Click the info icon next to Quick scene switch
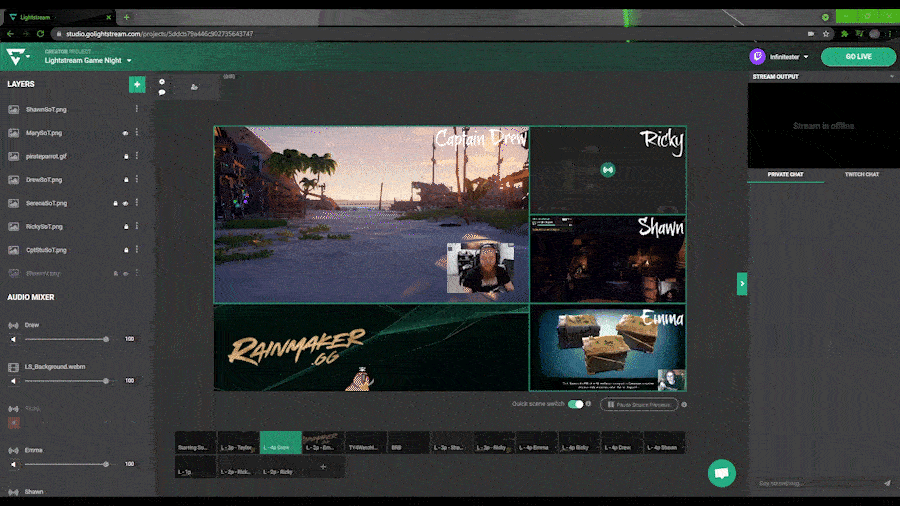This screenshot has width=900, height=506. click(588, 404)
